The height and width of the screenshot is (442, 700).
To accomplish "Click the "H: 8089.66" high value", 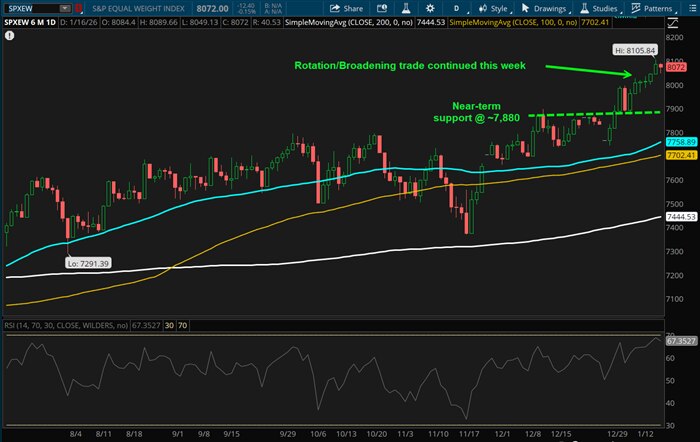I will point(158,22).
